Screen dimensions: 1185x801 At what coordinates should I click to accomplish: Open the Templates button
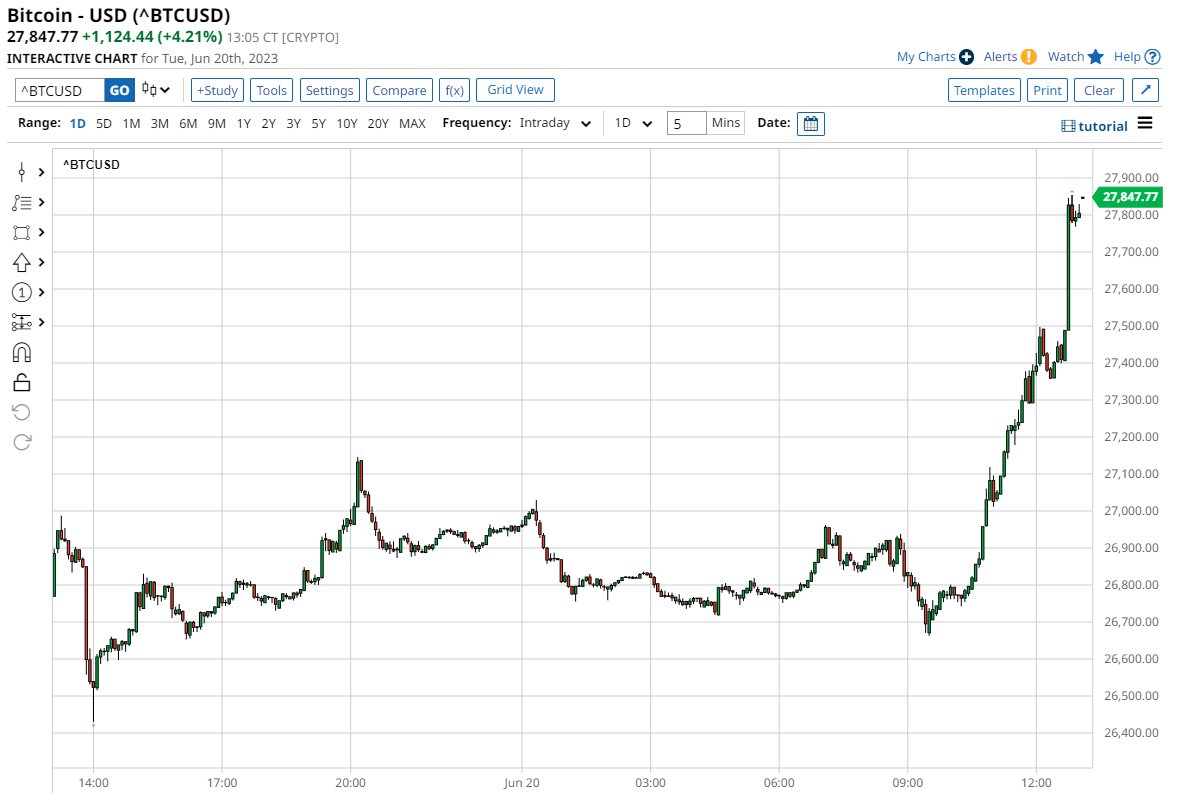click(x=984, y=90)
